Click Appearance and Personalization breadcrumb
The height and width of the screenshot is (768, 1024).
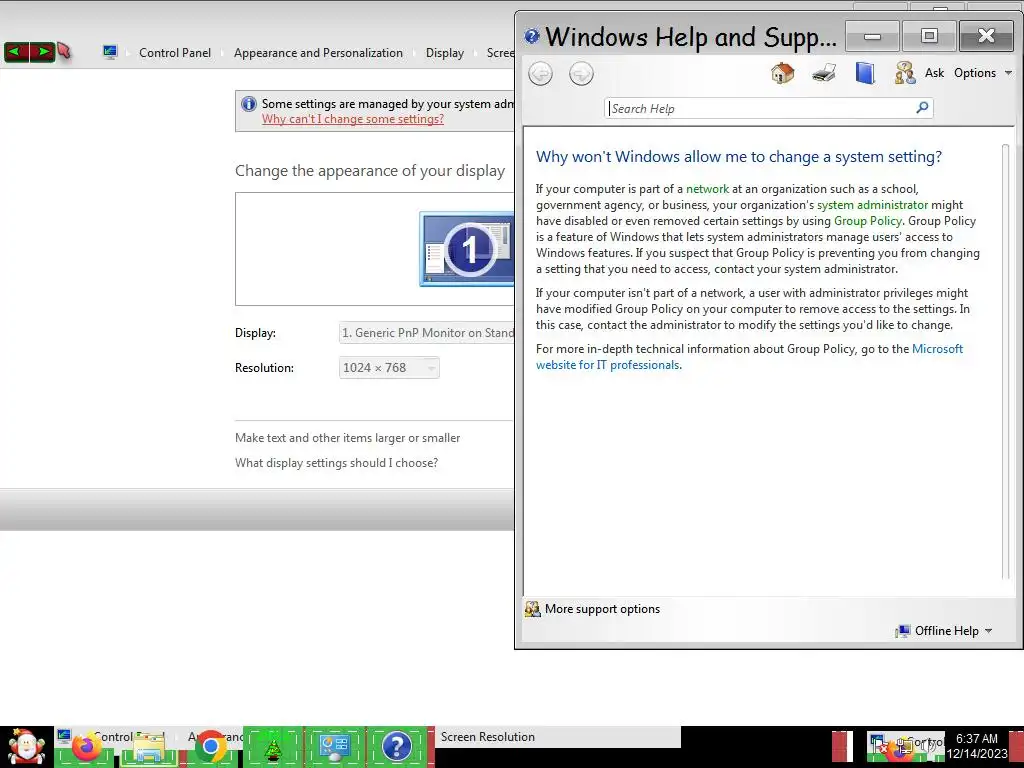point(318,53)
